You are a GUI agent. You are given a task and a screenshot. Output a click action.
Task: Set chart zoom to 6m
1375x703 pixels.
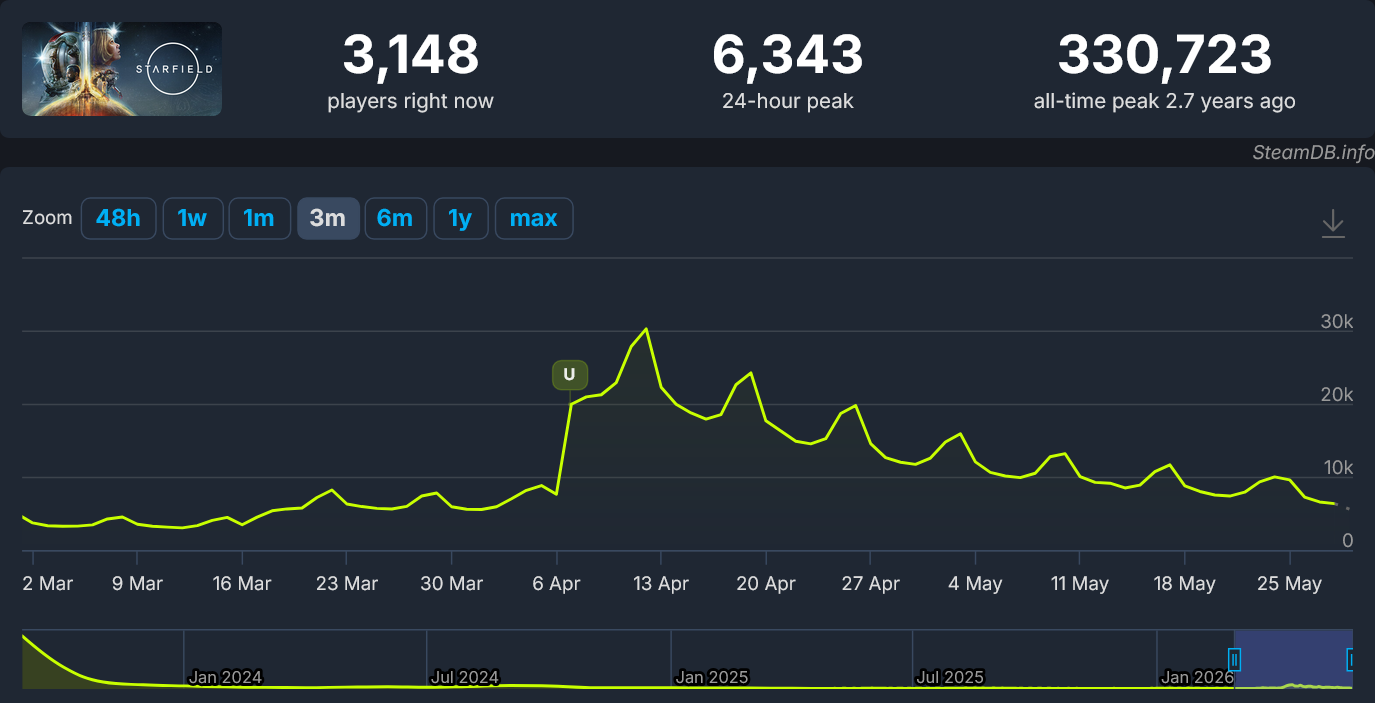(x=395, y=218)
